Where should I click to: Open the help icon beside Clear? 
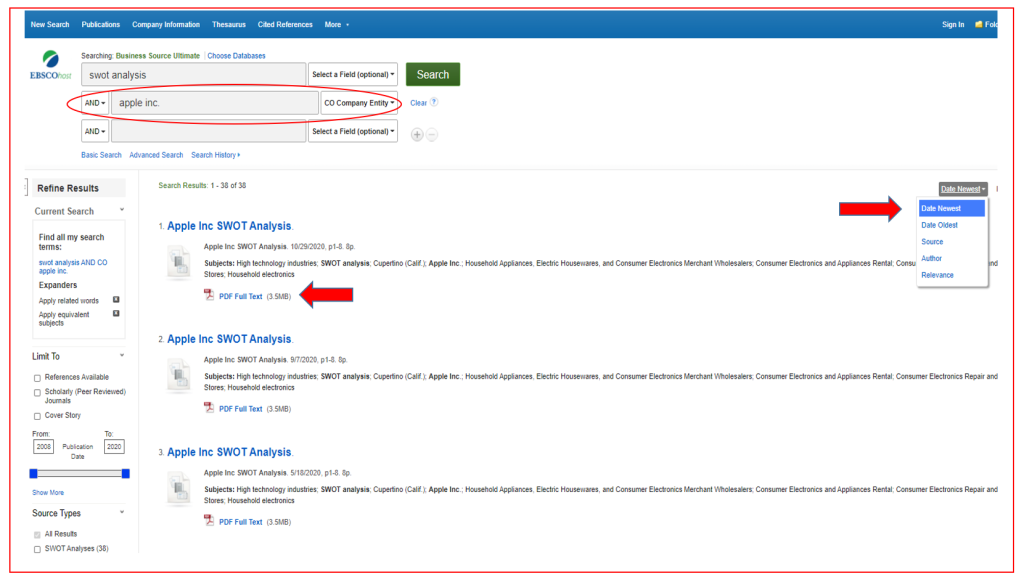click(x=434, y=102)
